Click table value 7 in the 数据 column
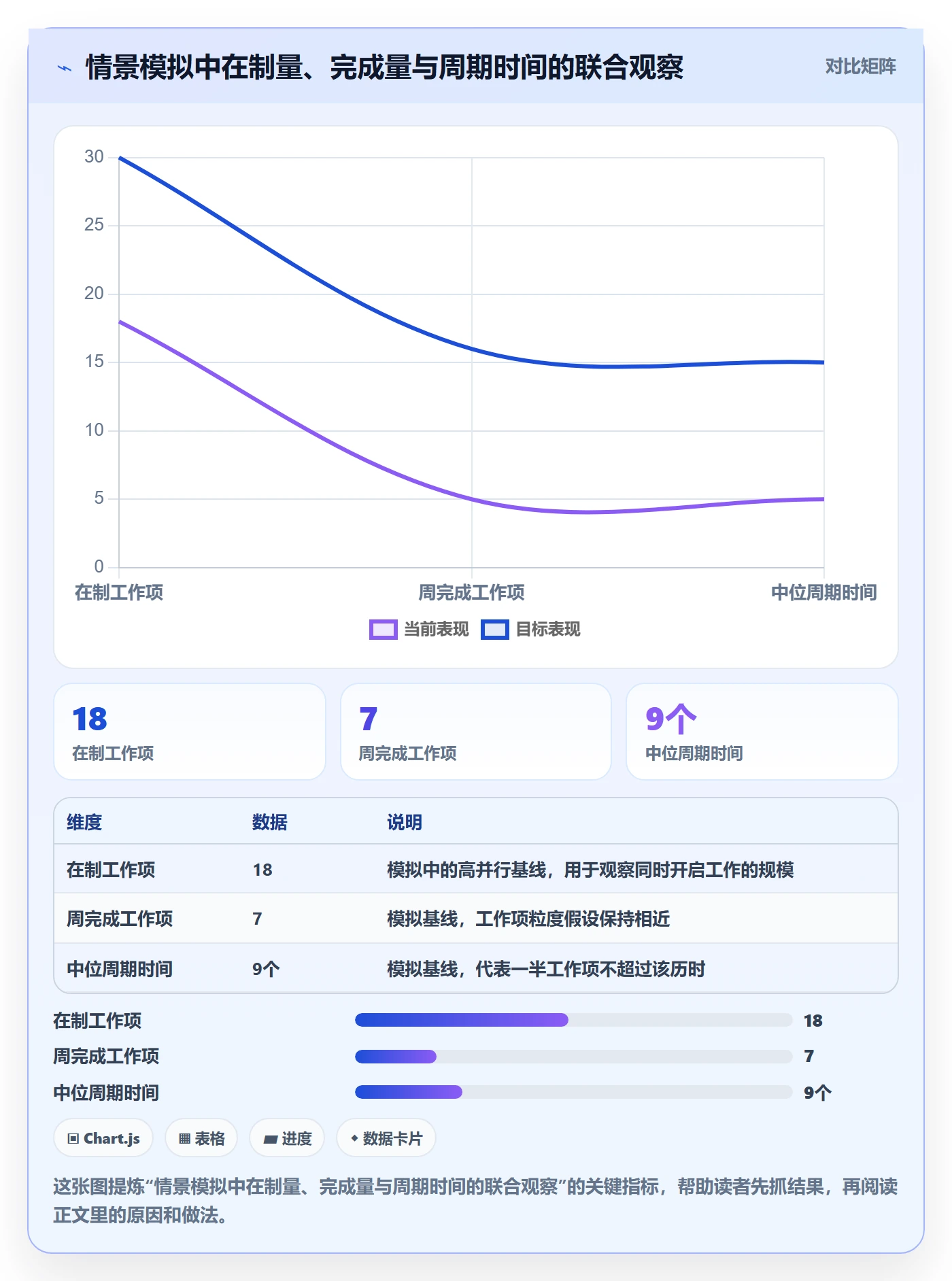Viewport: 952px width, 1281px height. 257,919
